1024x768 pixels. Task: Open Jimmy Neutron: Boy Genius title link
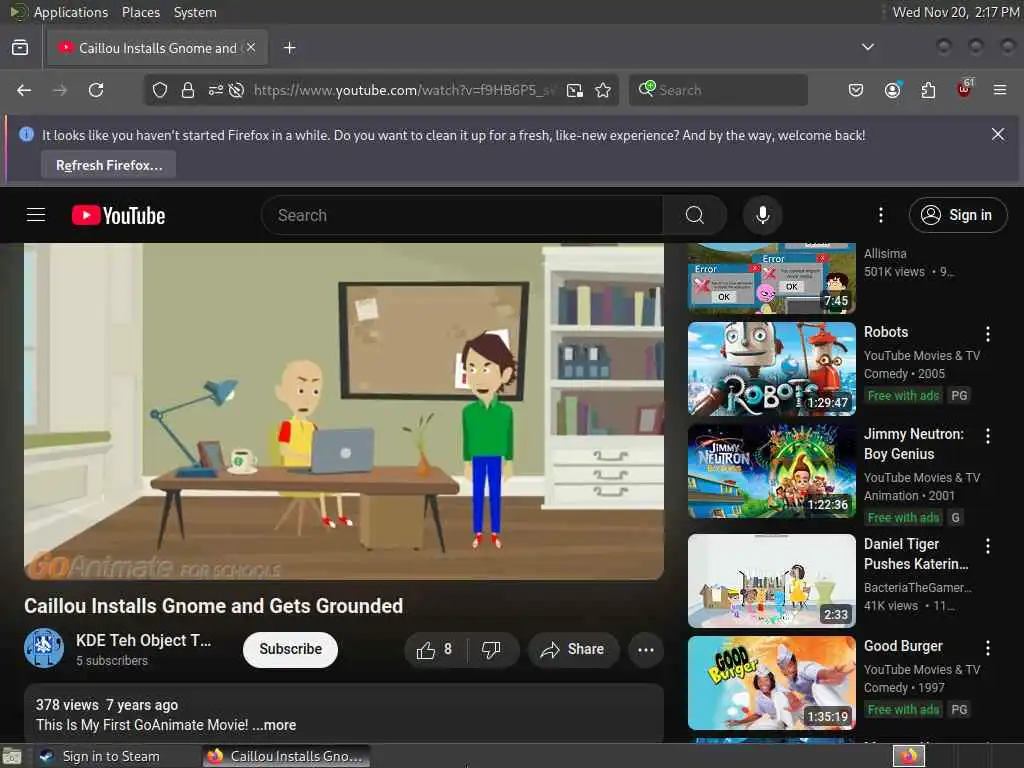(x=914, y=444)
